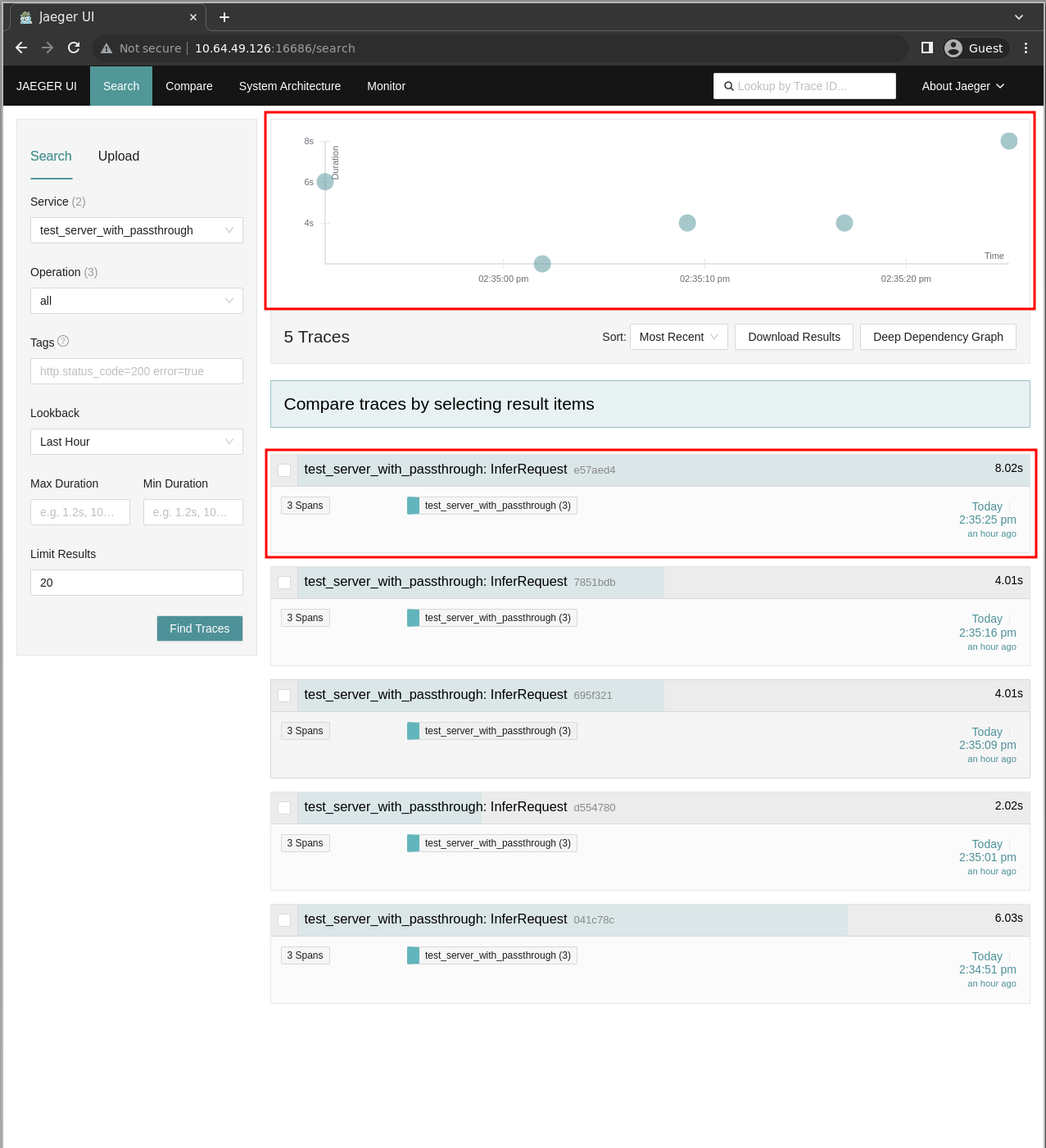The image size is (1046, 1148).
Task: Click the Max Duration input field
Action: point(80,512)
